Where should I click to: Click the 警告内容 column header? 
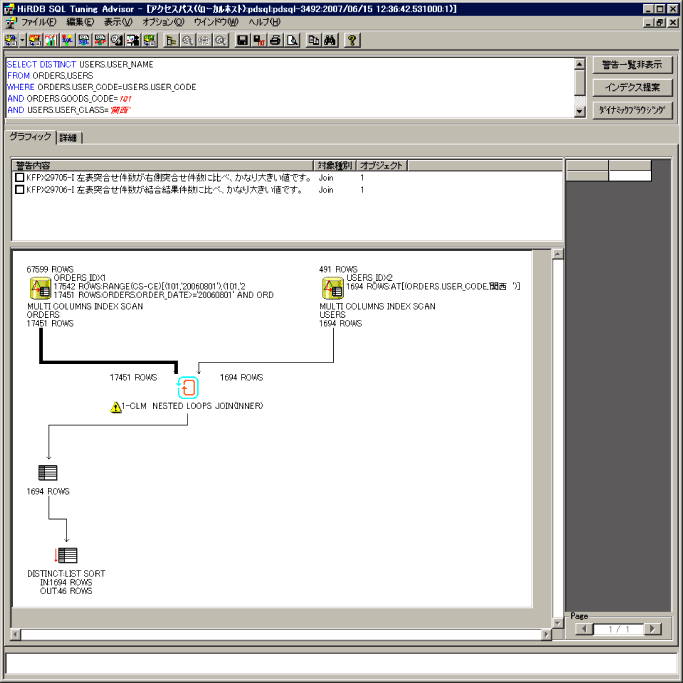162,166
